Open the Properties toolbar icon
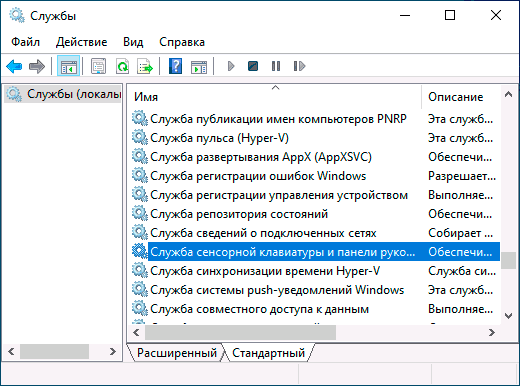This screenshot has height=386, width=520. point(99,66)
